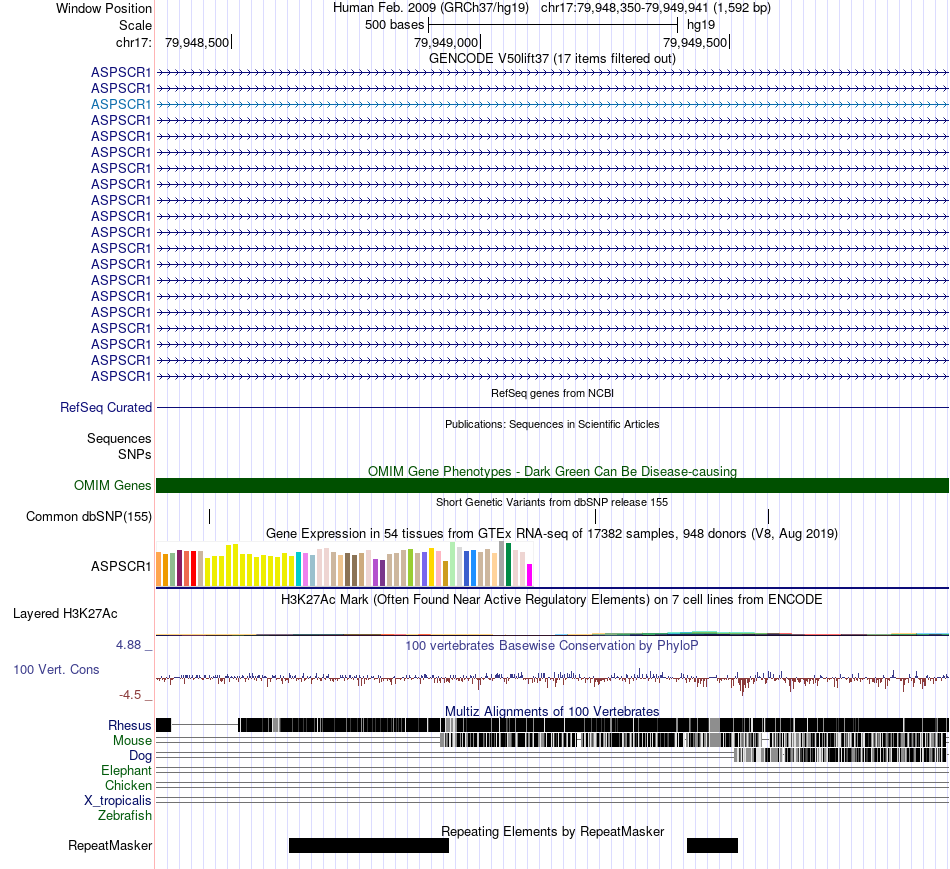The image size is (950, 869).
Task: Click the 79,948,500 ruler coordinate
Action: point(197,42)
